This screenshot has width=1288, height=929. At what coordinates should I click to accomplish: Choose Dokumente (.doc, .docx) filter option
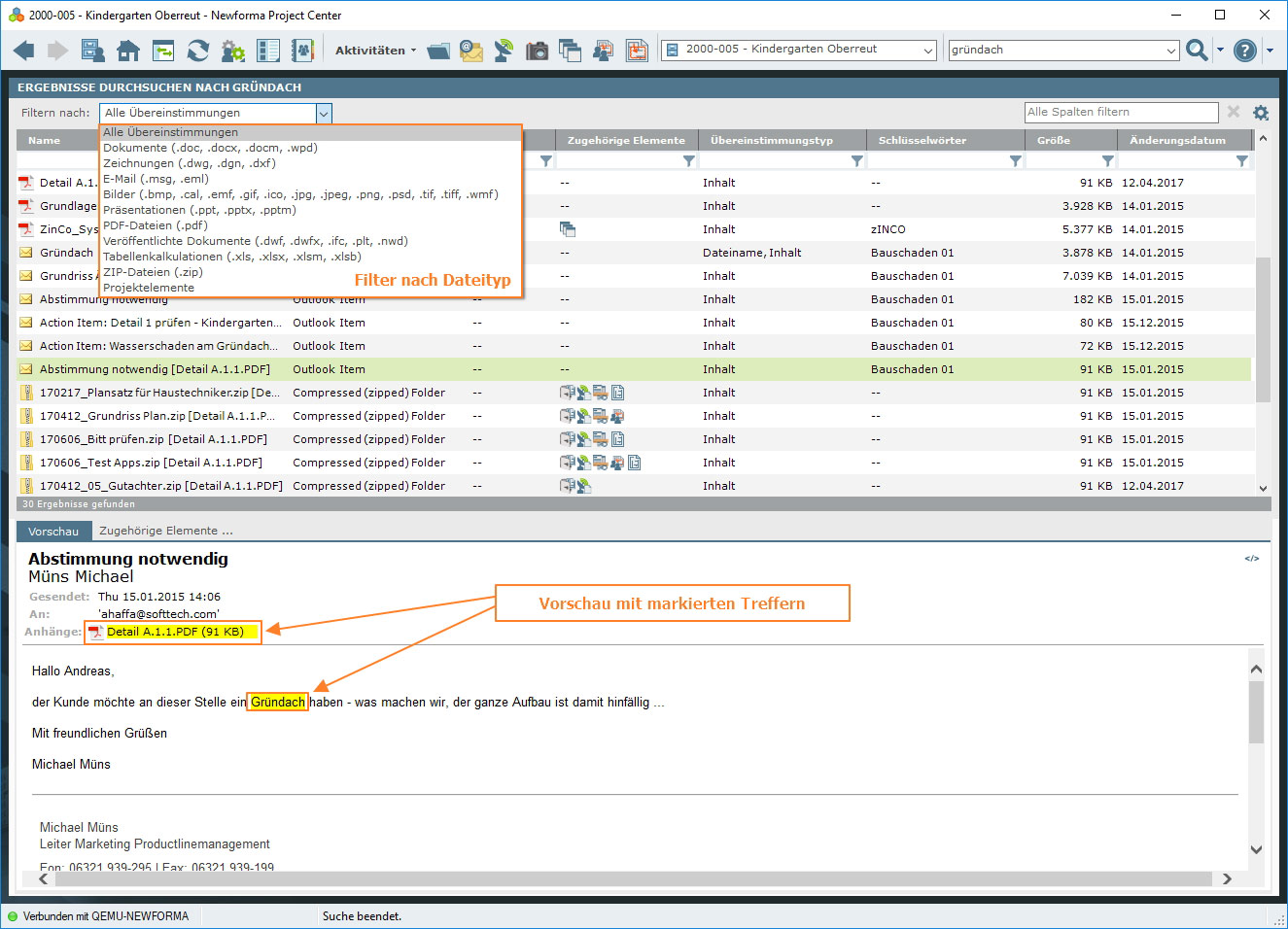pyautogui.click(x=311, y=148)
